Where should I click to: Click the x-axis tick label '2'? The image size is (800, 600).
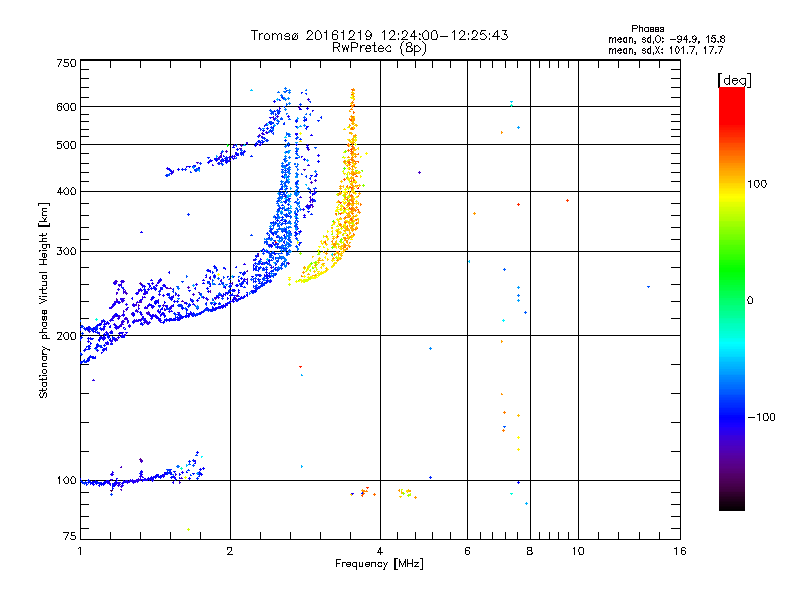click(x=230, y=551)
